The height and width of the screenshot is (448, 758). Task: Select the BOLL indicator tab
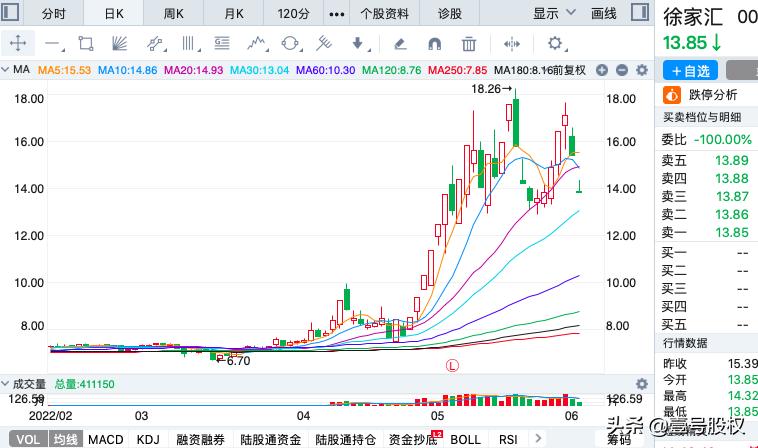(465, 439)
